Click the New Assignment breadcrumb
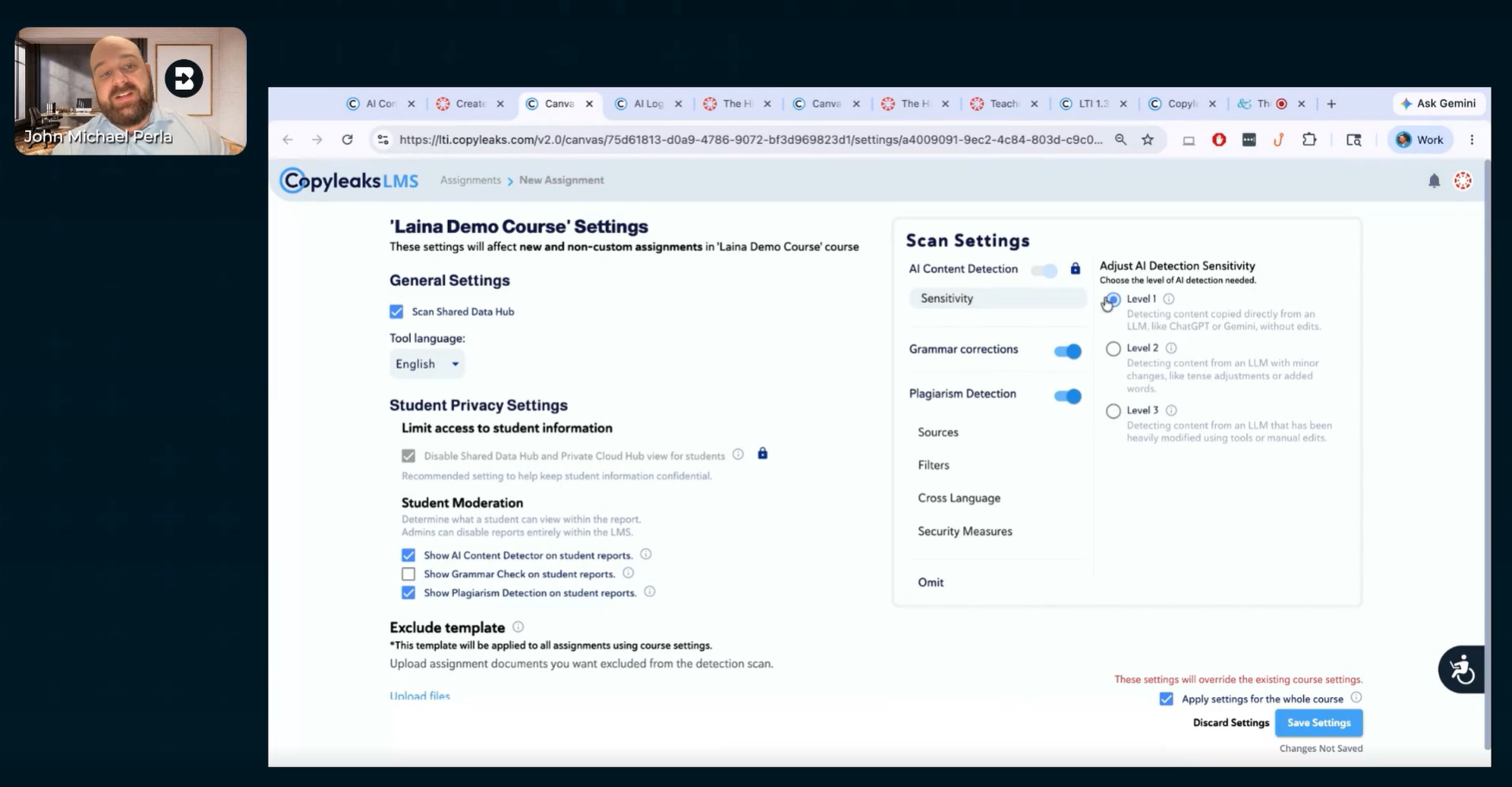 (x=562, y=180)
